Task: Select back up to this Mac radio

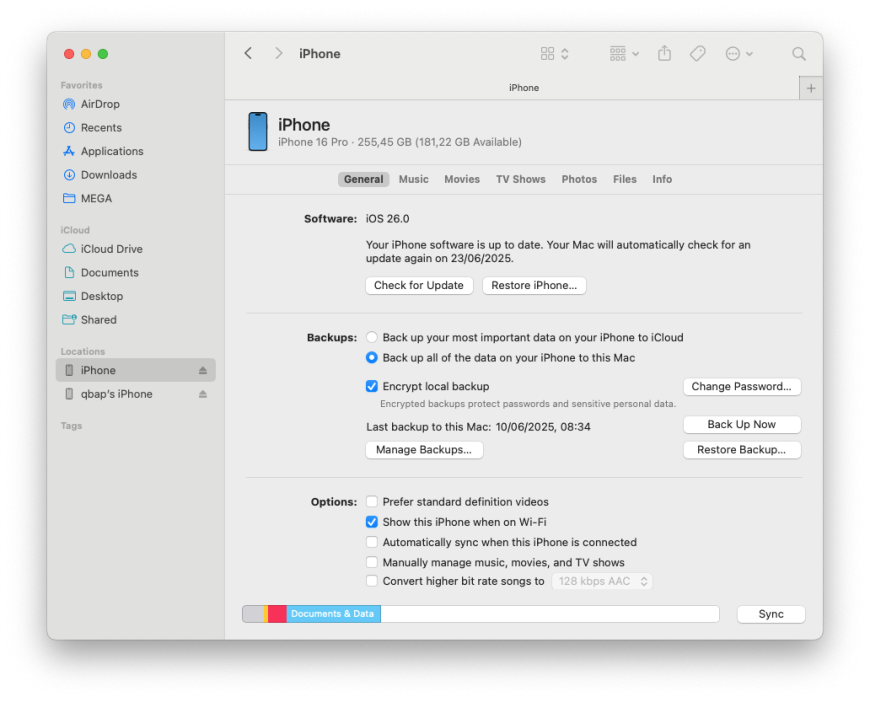Action: click(x=372, y=358)
